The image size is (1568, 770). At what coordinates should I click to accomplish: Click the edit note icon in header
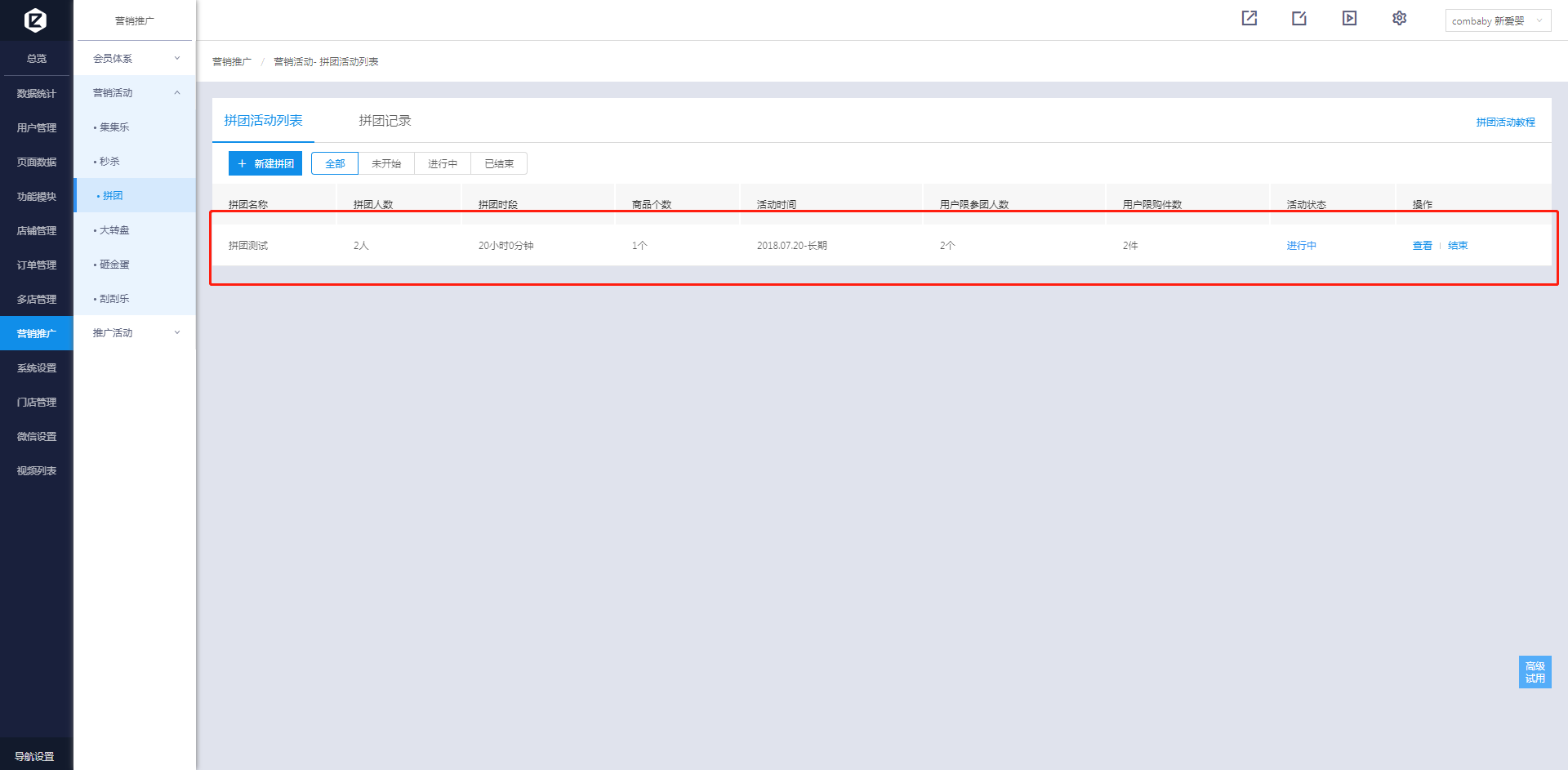pyautogui.click(x=1299, y=18)
